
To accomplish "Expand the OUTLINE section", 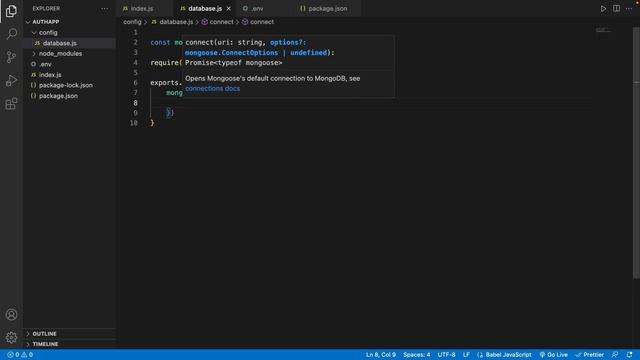I will (x=69, y=334).
